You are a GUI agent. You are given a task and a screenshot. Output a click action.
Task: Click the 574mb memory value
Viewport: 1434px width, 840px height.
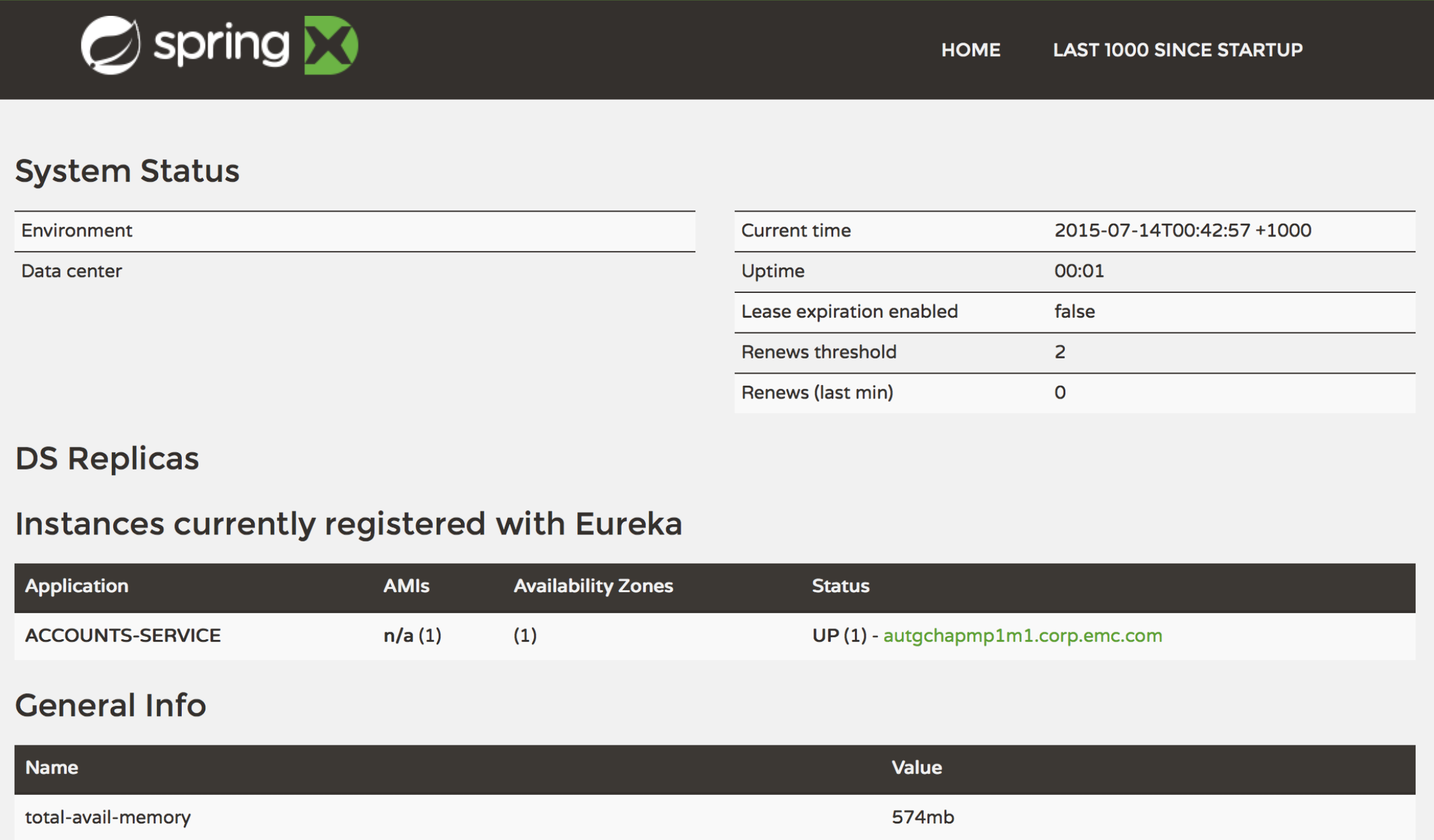922,818
